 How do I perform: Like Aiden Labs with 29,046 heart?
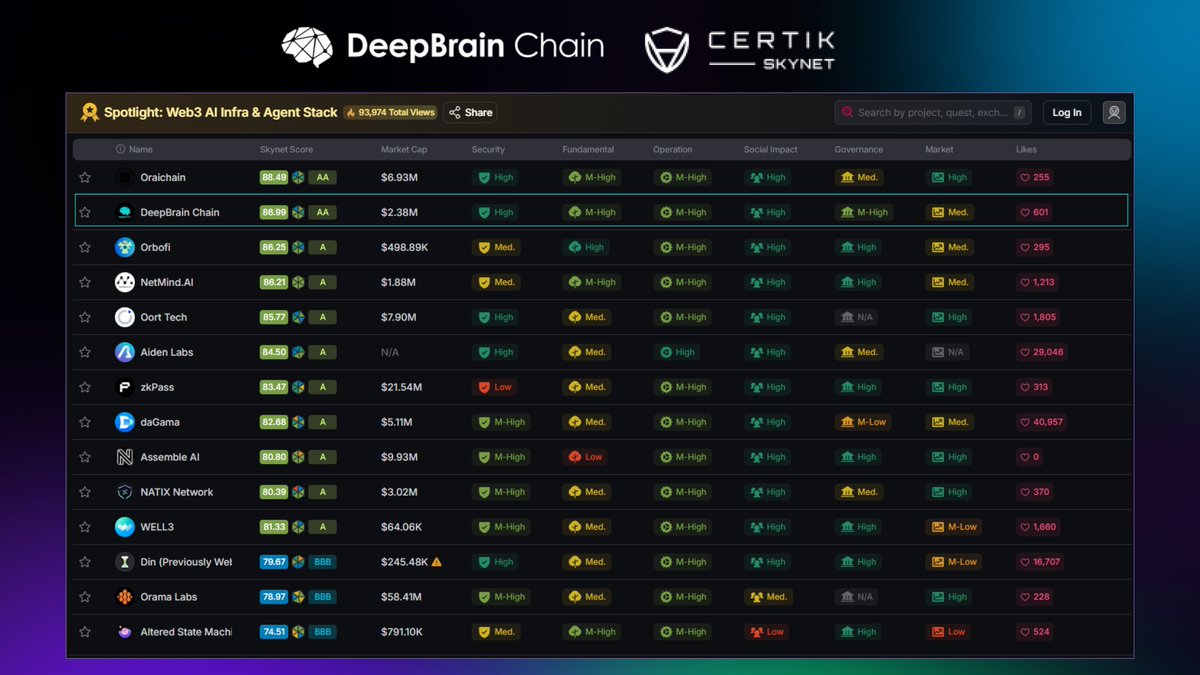click(1024, 352)
